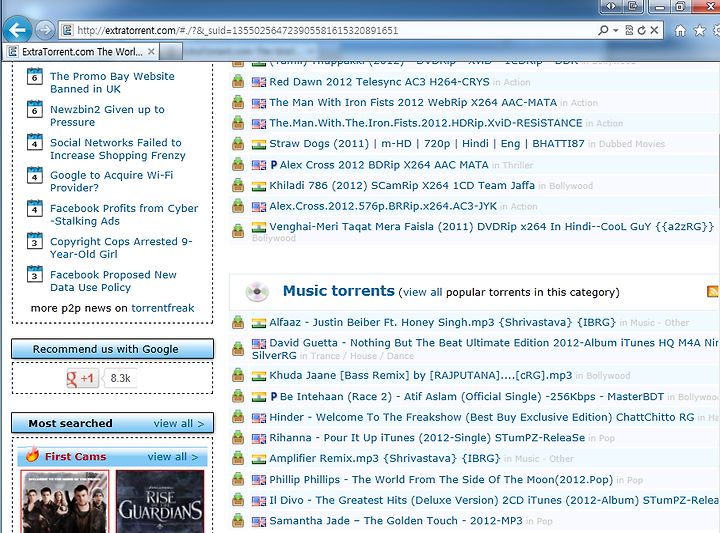Viewport: 720px width, 533px height.
Task: Select the ExtraTorrent.com The Worl... tab
Action: pyautogui.click(x=81, y=51)
